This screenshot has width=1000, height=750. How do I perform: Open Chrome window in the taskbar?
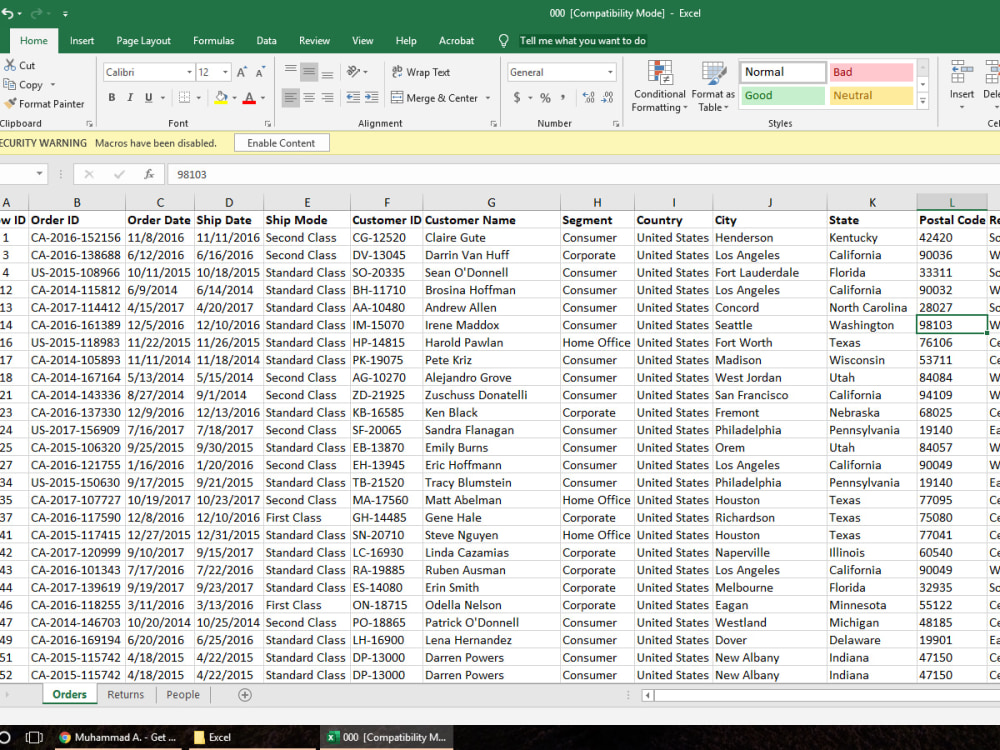tap(117, 737)
